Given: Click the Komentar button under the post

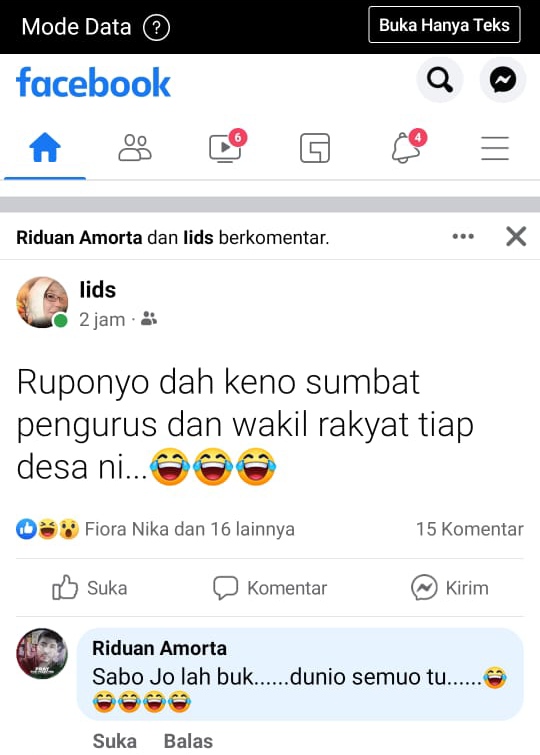Looking at the screenshot, I should (x=270, y=588).
